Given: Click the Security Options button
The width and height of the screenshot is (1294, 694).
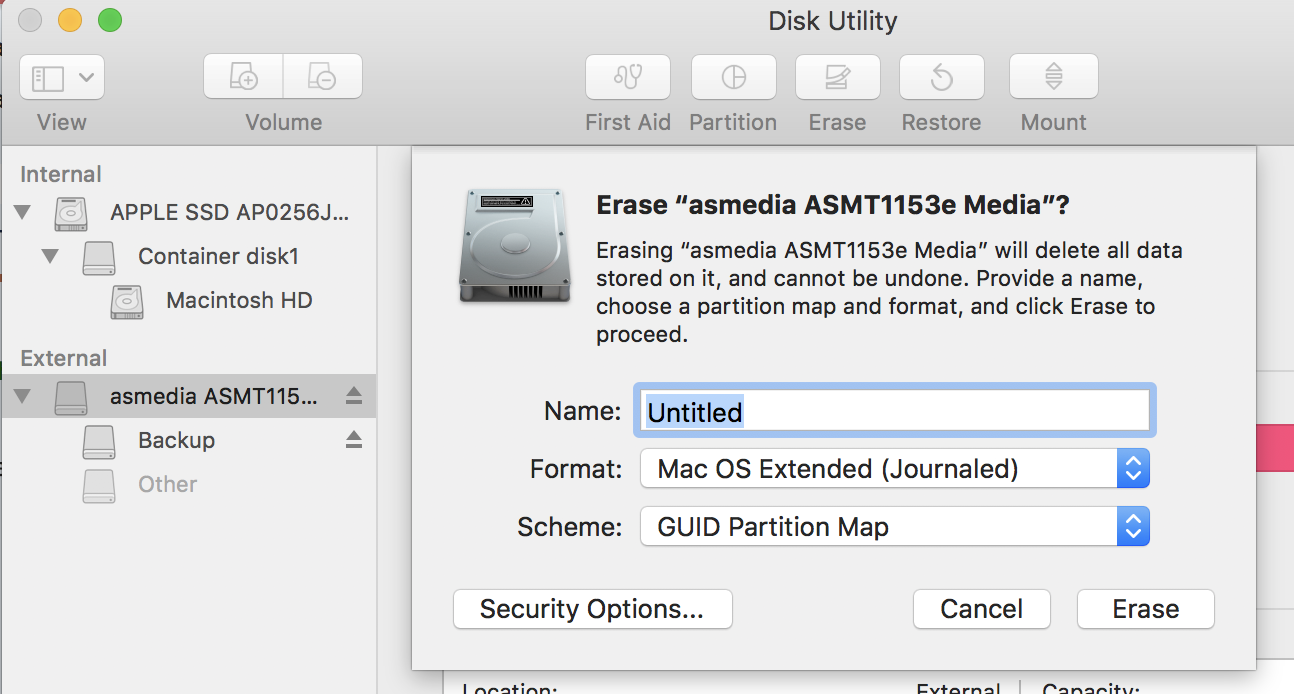Looking at the screenshot, I should 592,609.
